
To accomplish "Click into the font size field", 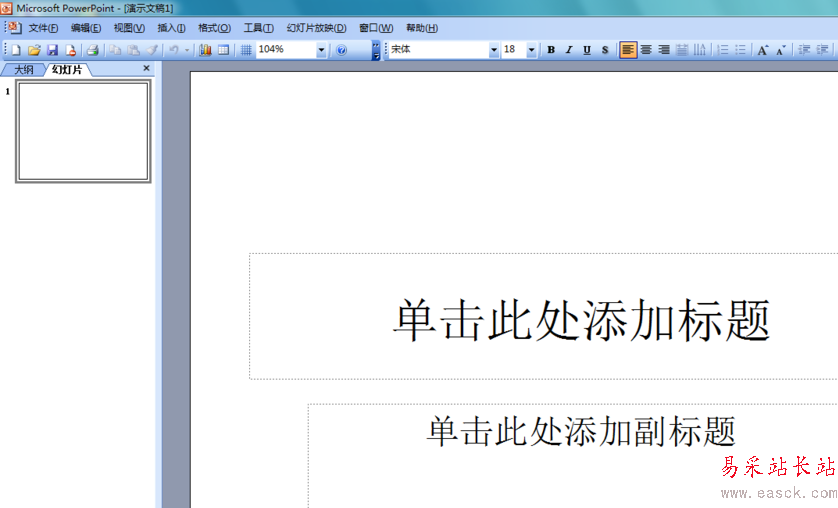I will (x=514, y=50).
